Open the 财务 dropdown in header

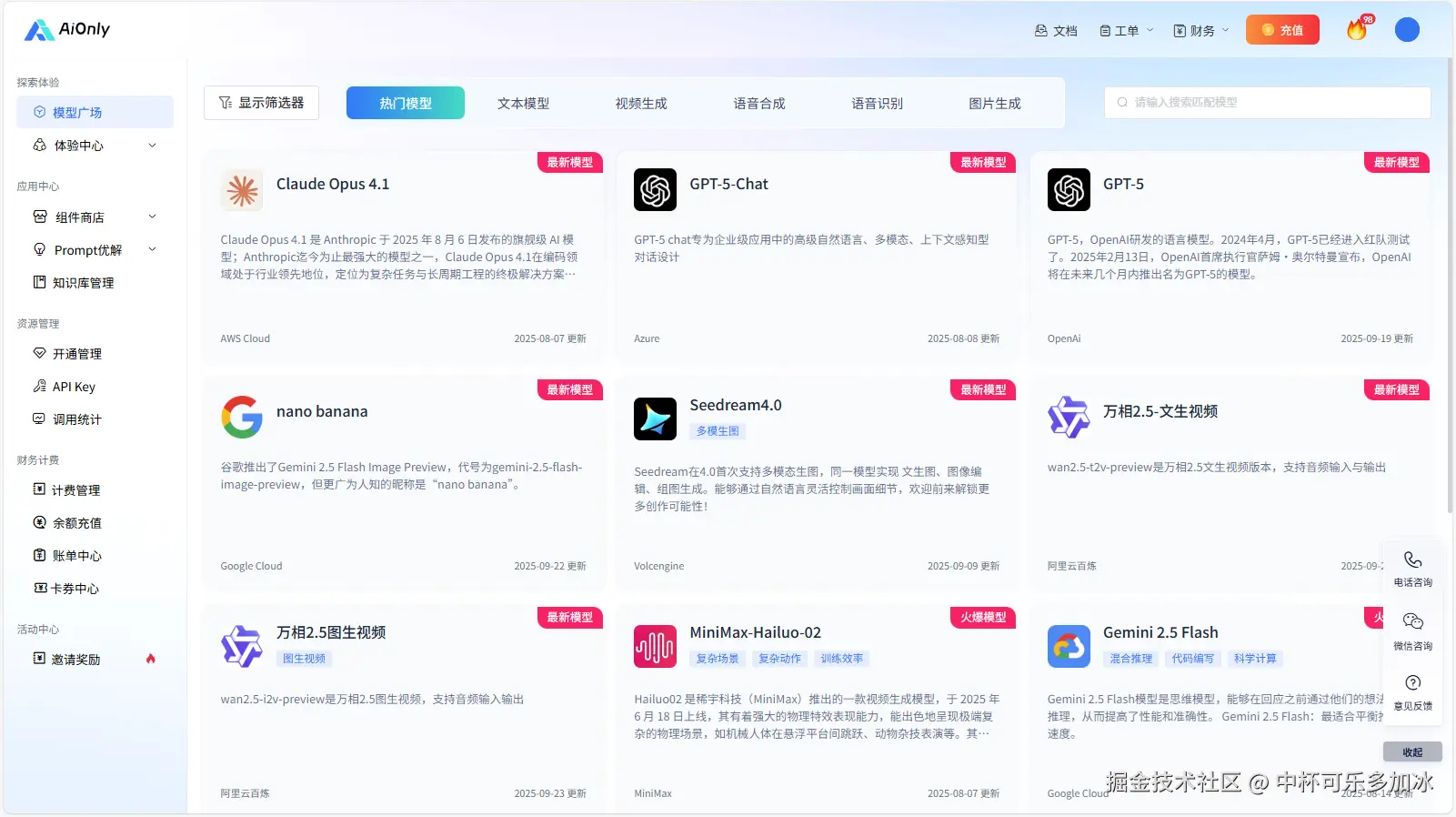click(x=1201, y=30)
